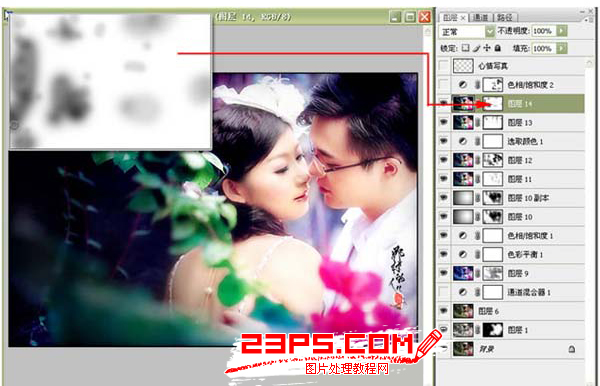Click the lock image pixels brush icon
The width and height of the screenshot is (600, 386).
click(476, 48)
